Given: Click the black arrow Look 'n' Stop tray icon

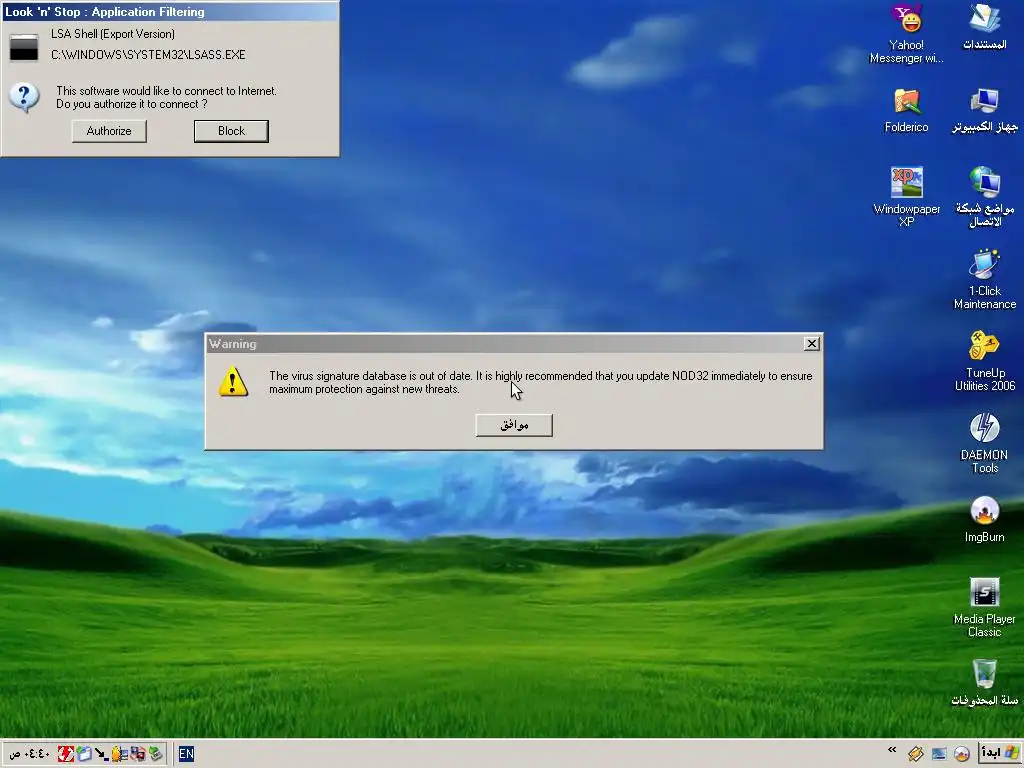Looking at the screenshot, I should (x=102, y=754).
